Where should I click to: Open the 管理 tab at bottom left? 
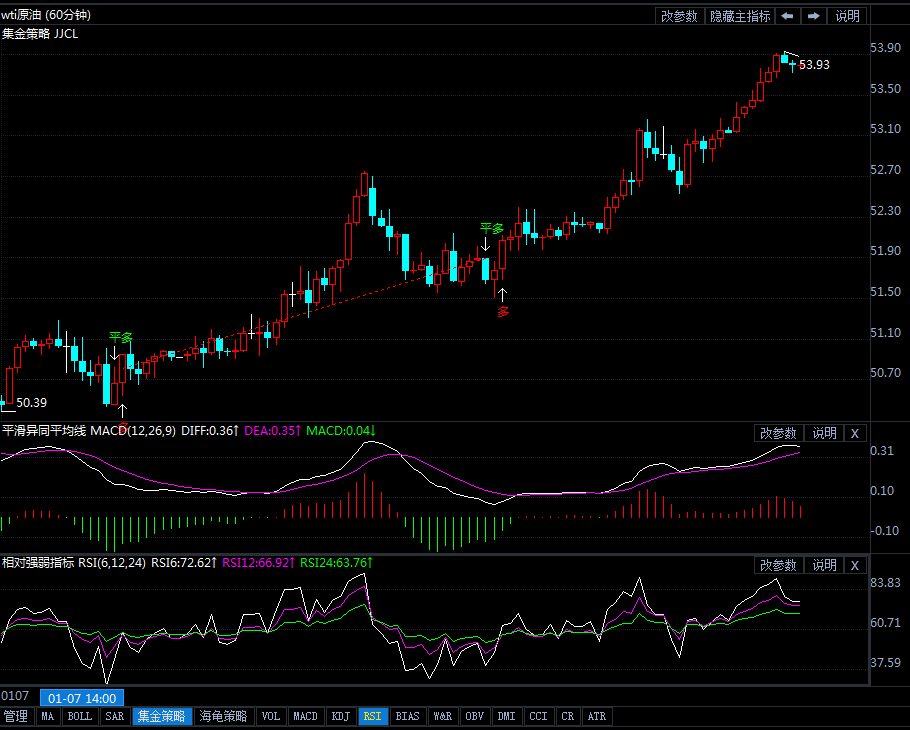coord(16,716)
